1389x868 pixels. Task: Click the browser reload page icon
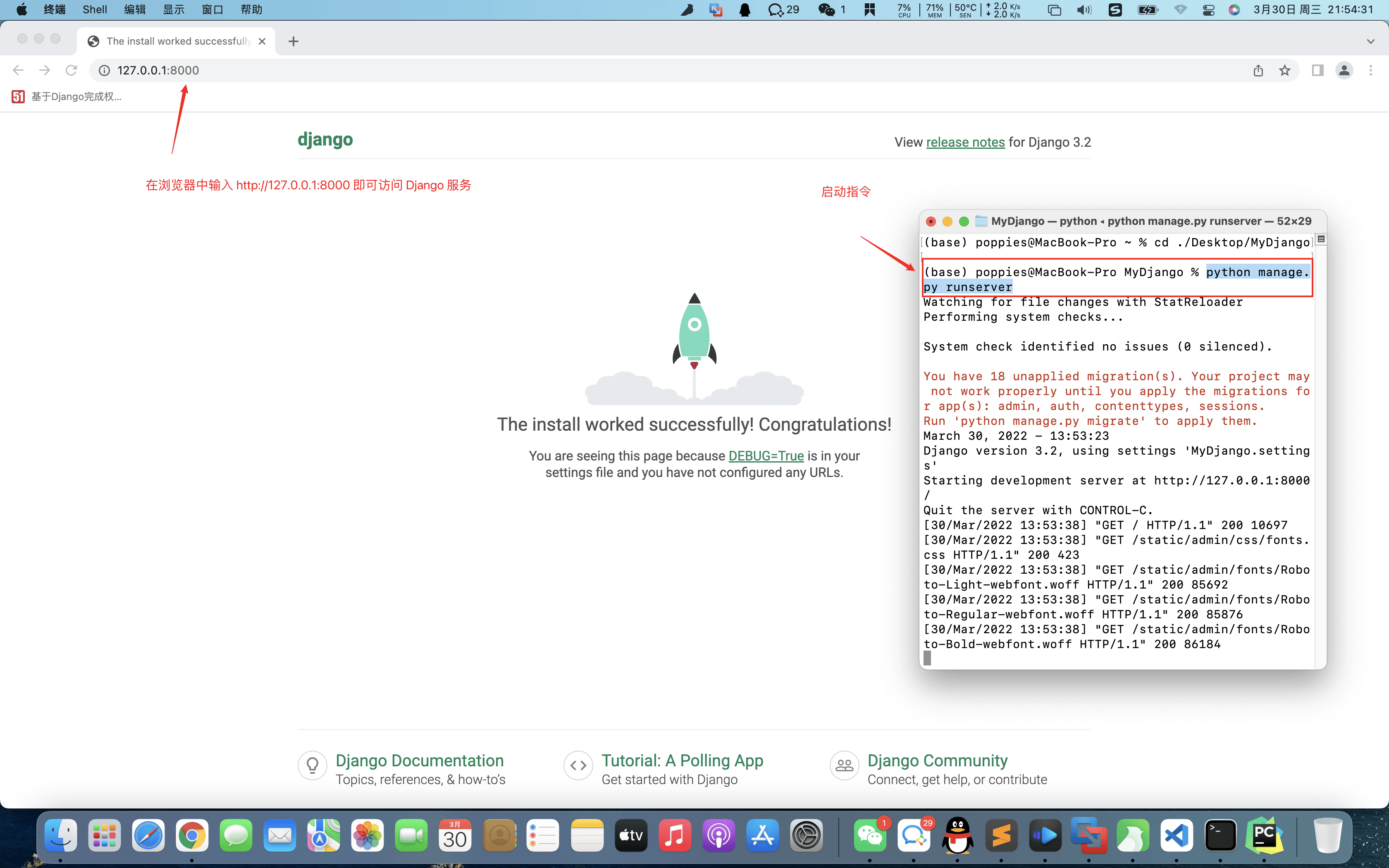[71, 70]
